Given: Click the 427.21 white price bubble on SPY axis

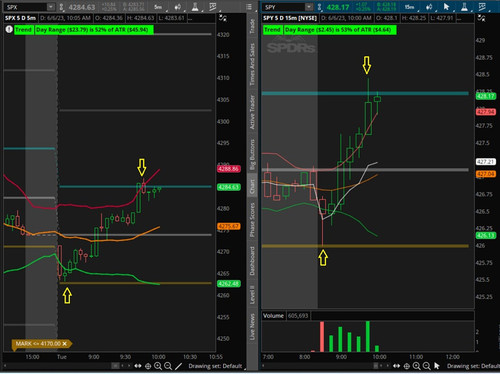Looking at the screenshot, I should (x=486, y=162).
